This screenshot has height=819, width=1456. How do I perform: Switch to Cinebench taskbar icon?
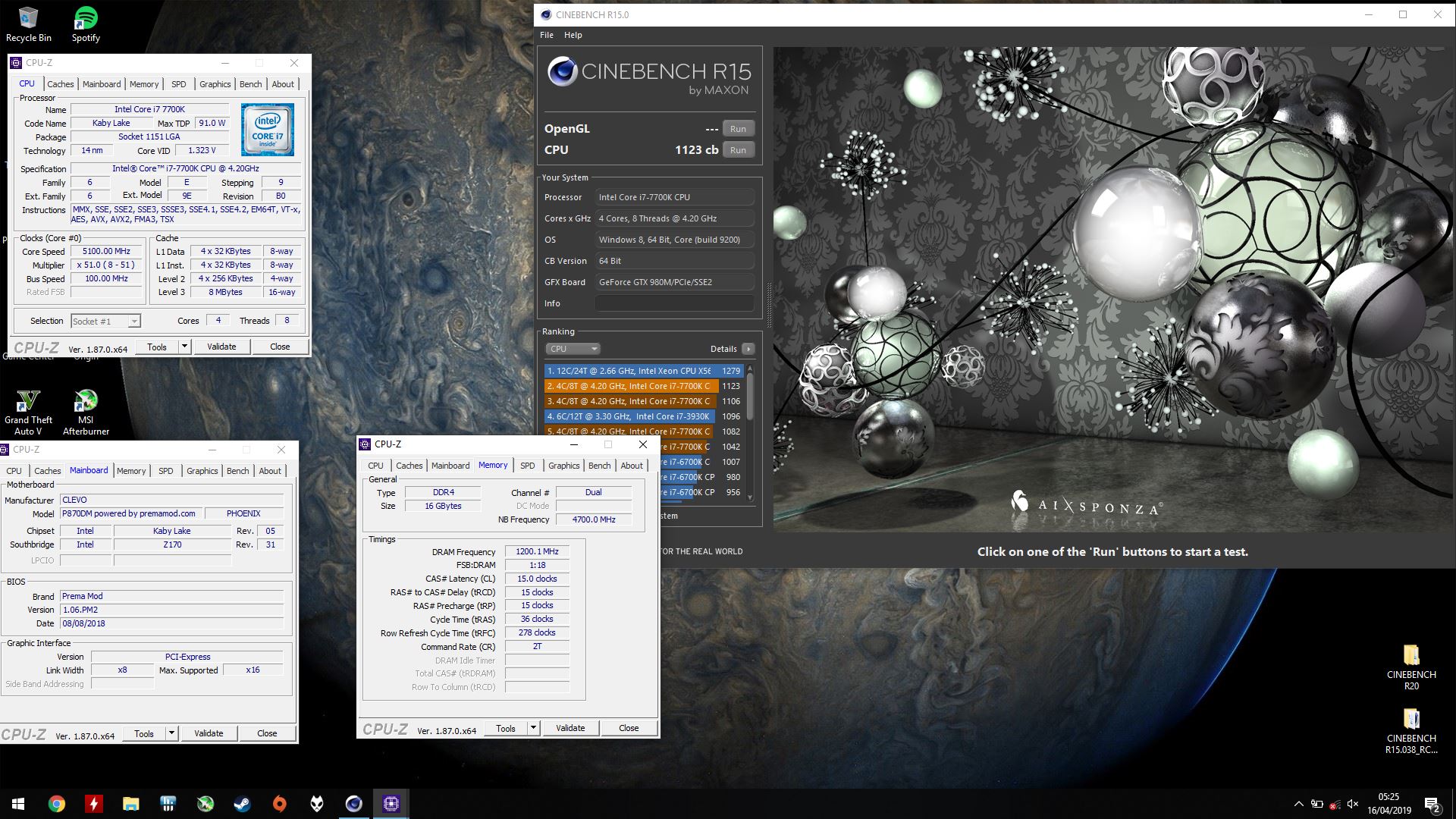(353, 804)
